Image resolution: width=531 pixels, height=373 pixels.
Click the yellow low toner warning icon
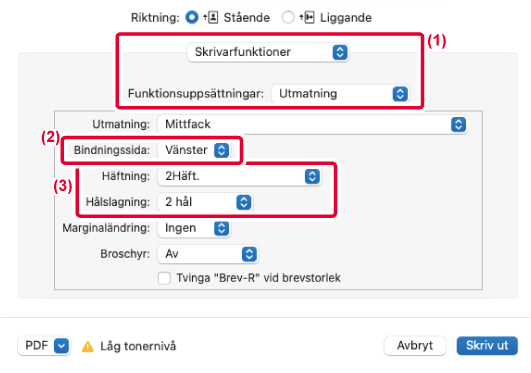coord(88,347)
